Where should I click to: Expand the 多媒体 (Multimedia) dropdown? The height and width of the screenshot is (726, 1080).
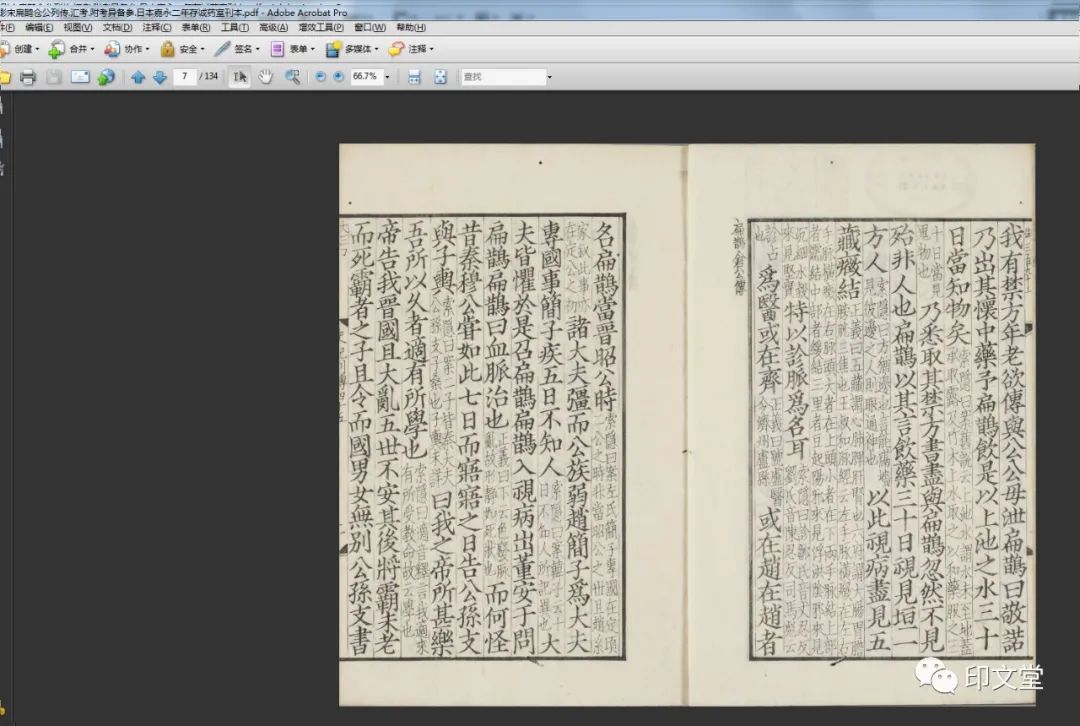(350, 49)
